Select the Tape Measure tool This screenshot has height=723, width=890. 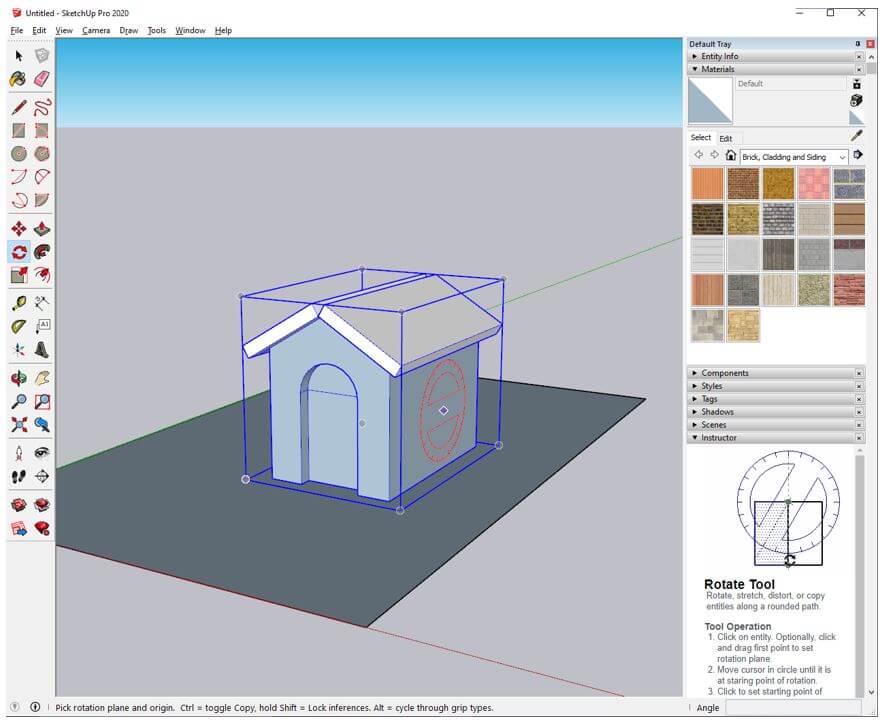(x=18, y=302)
